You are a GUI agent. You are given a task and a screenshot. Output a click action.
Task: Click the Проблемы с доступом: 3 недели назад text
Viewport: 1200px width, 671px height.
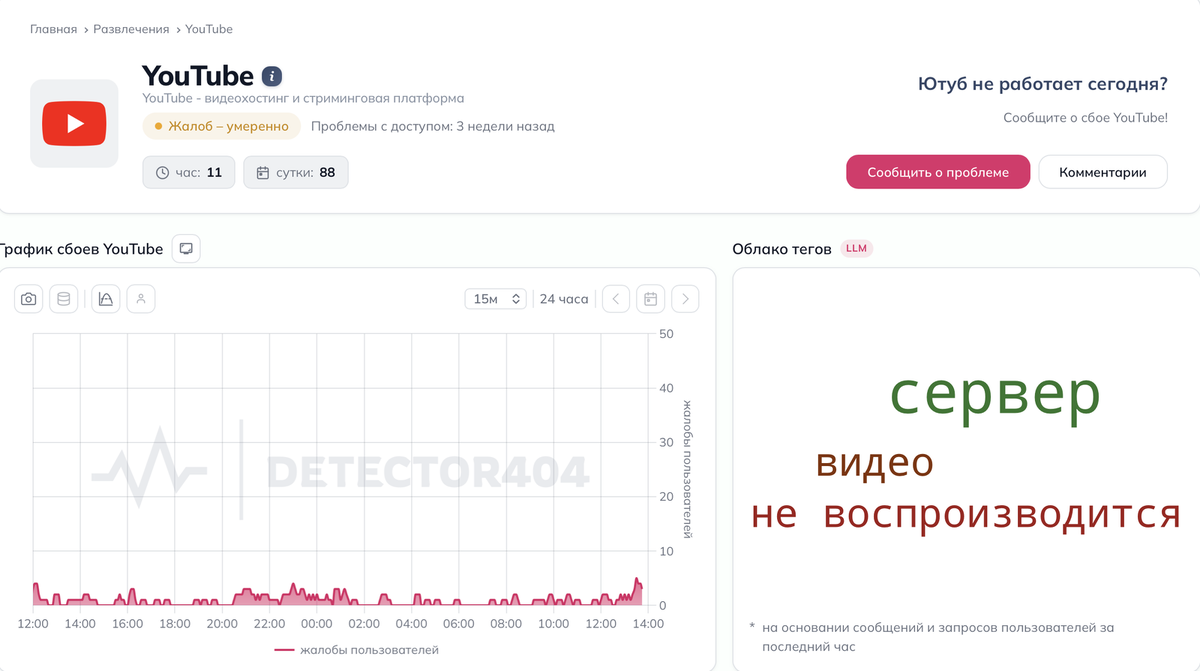pos(433,126)
